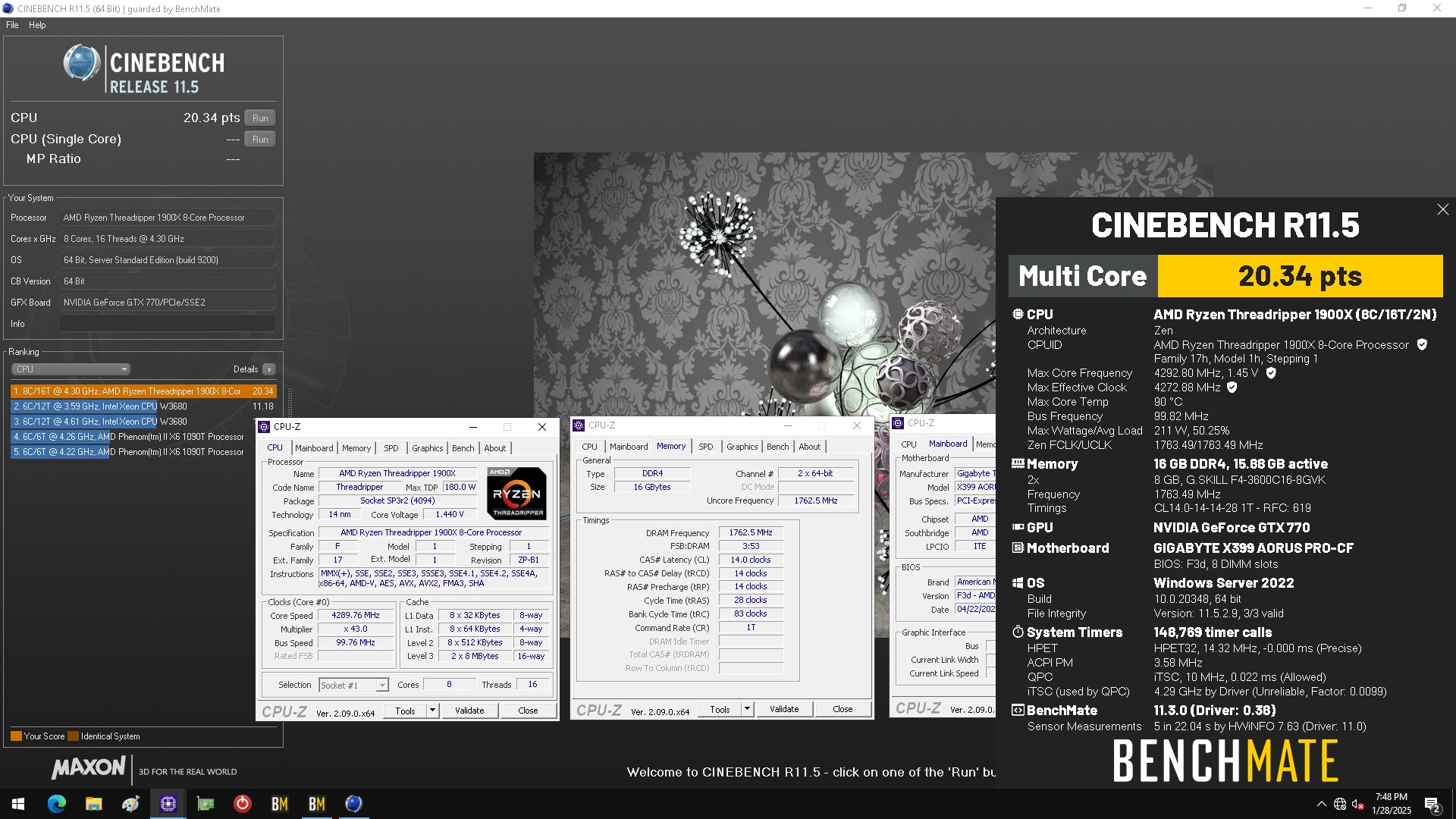The width and height of the screenshot is (1456, 819).
Task: Open Cinebench sphere taskbar icon
Action: click(354, 804)
